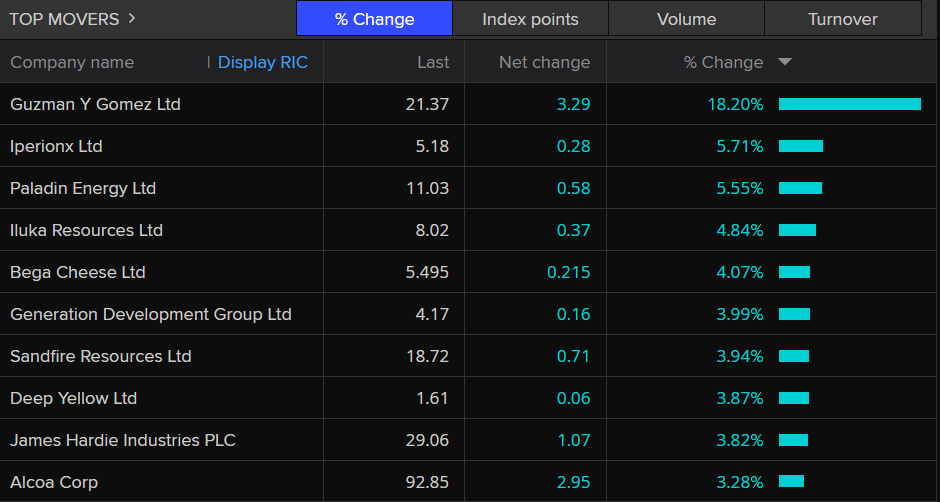
Task: Click last price 4.17
Action: point(432,314)
